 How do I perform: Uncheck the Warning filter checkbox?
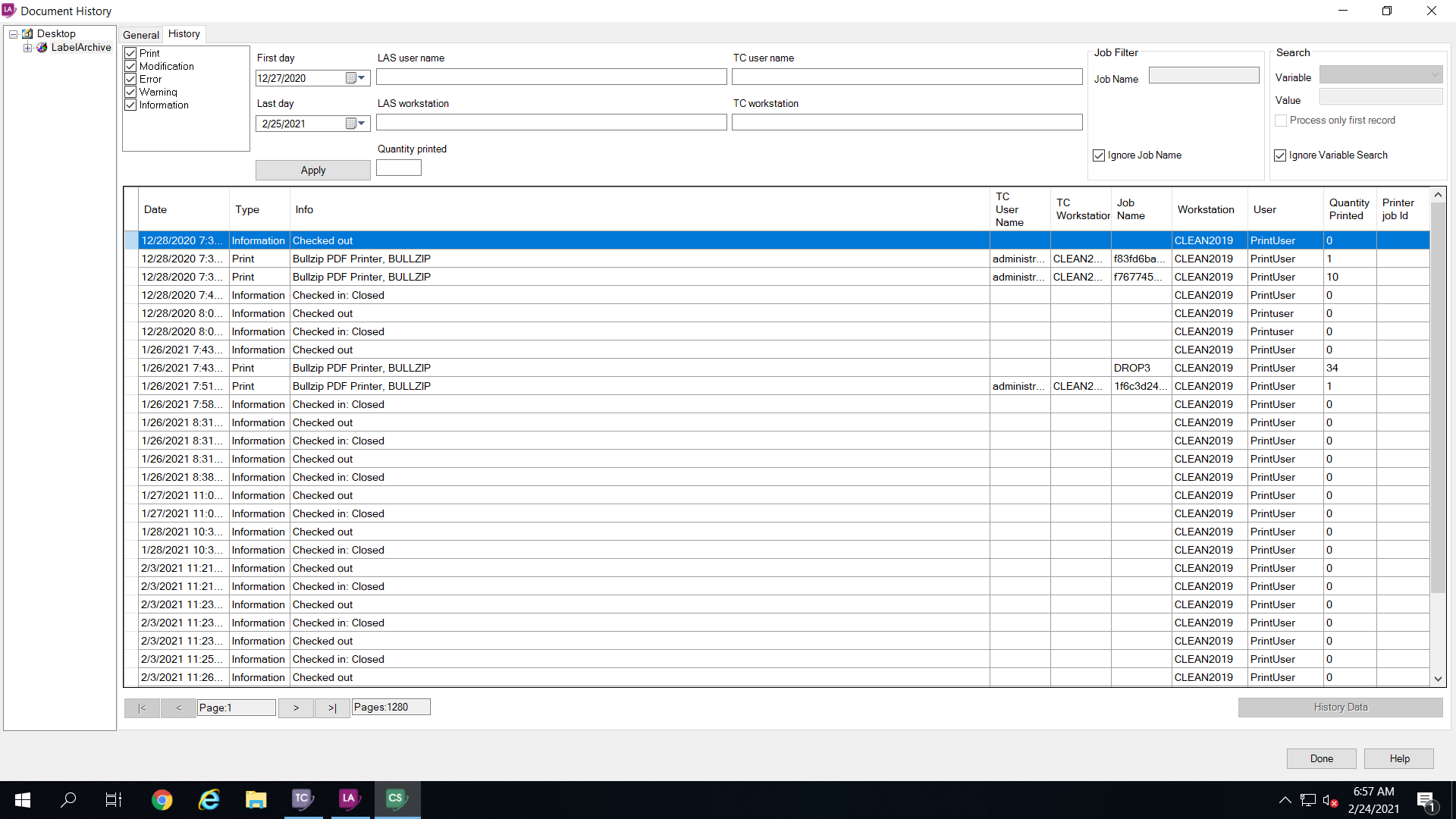click(130, 92)
